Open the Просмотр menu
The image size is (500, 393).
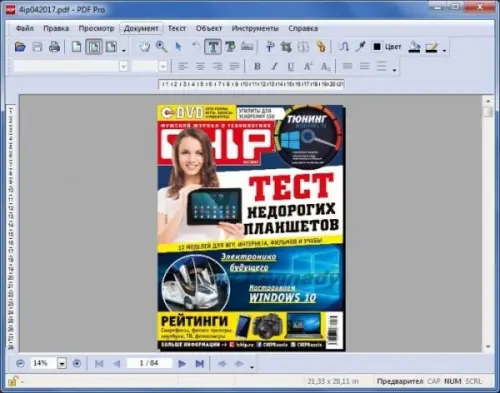coord(96,28)
